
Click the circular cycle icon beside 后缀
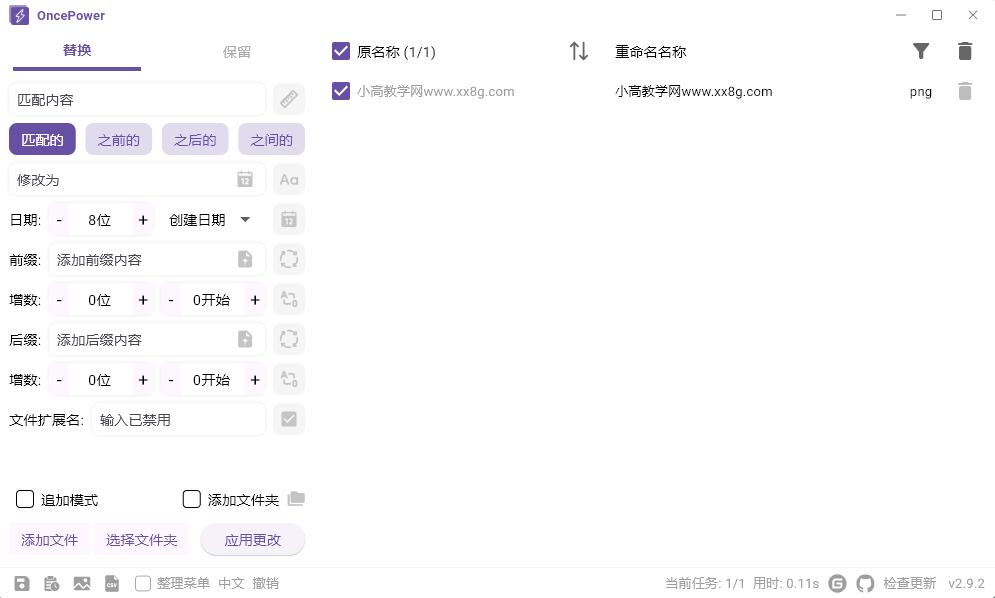coord(289,339)
